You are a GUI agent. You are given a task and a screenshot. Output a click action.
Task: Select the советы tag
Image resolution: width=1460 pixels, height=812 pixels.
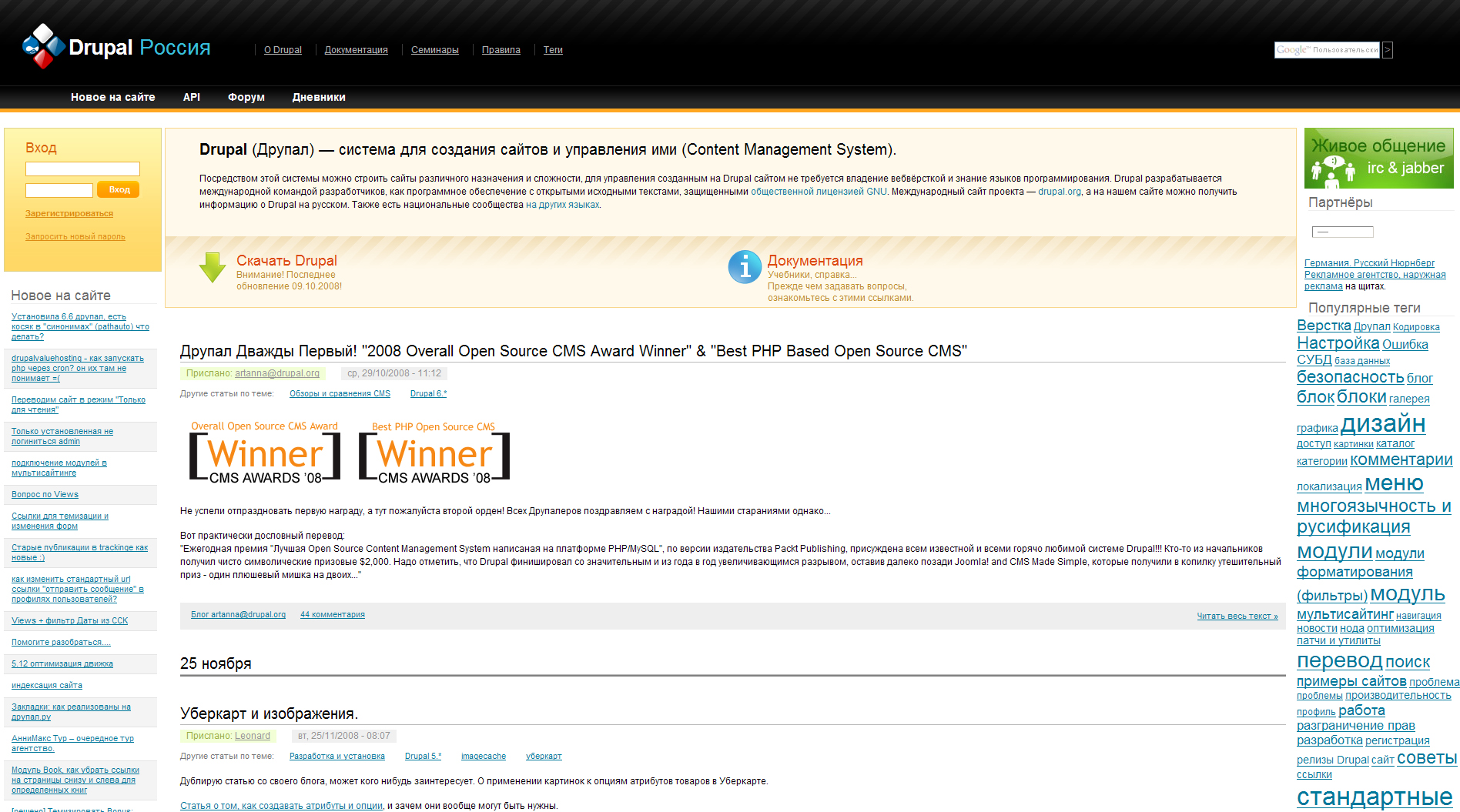pos(1427,757)
